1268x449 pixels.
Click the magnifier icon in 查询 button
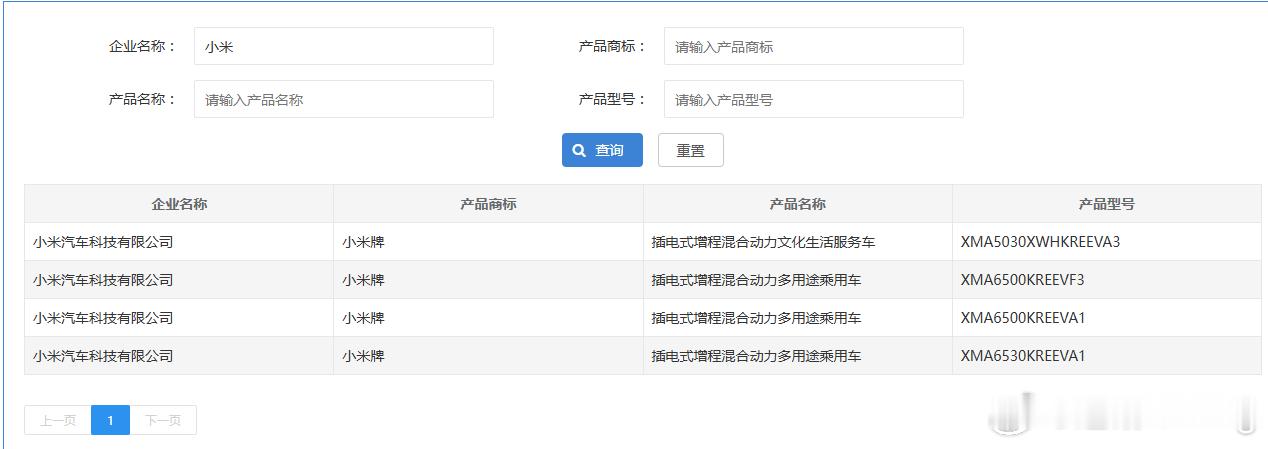(x=579, y=150)
